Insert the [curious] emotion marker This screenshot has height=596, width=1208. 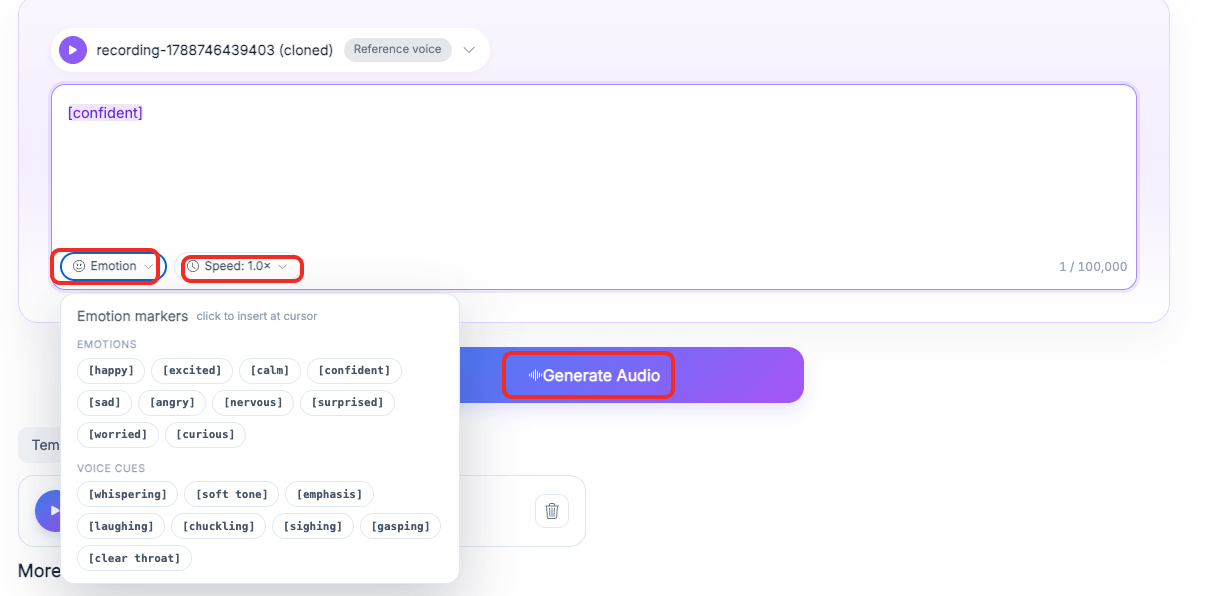pos(205,435)
